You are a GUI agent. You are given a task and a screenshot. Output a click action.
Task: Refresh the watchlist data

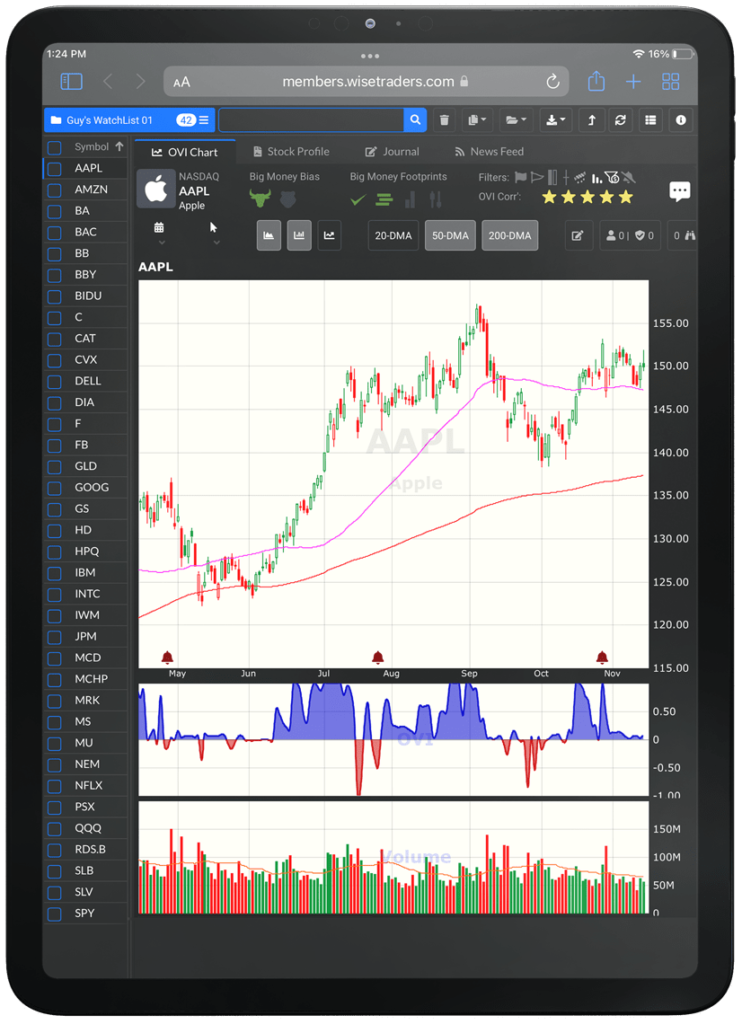(621, 120)
